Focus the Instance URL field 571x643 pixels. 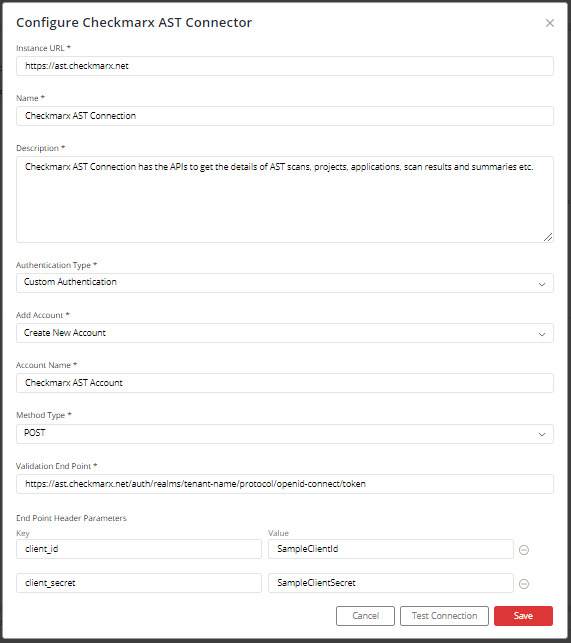tap(285, 66)
